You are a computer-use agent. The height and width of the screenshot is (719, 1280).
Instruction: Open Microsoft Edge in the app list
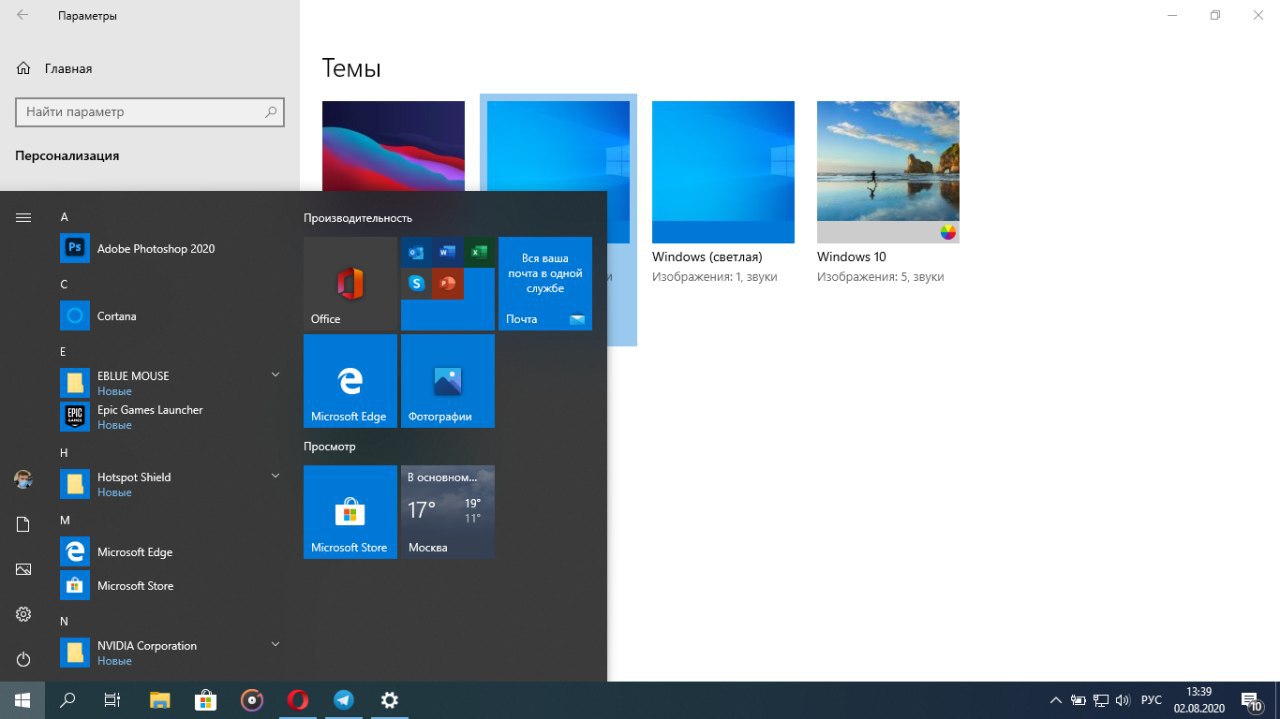(x=170, y=552)
